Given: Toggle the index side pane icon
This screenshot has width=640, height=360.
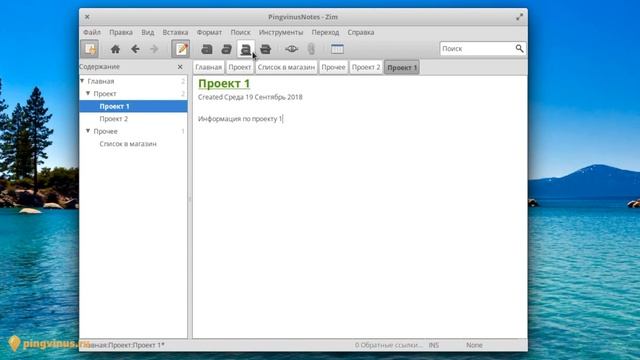Looking at the screenshot, I should [x=90, y=49].
